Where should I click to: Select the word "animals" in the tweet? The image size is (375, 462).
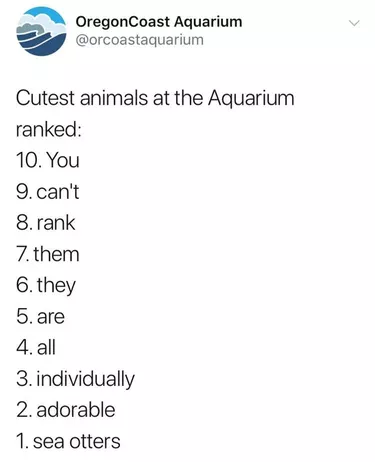pyautogui.click(x=113, y=98)
